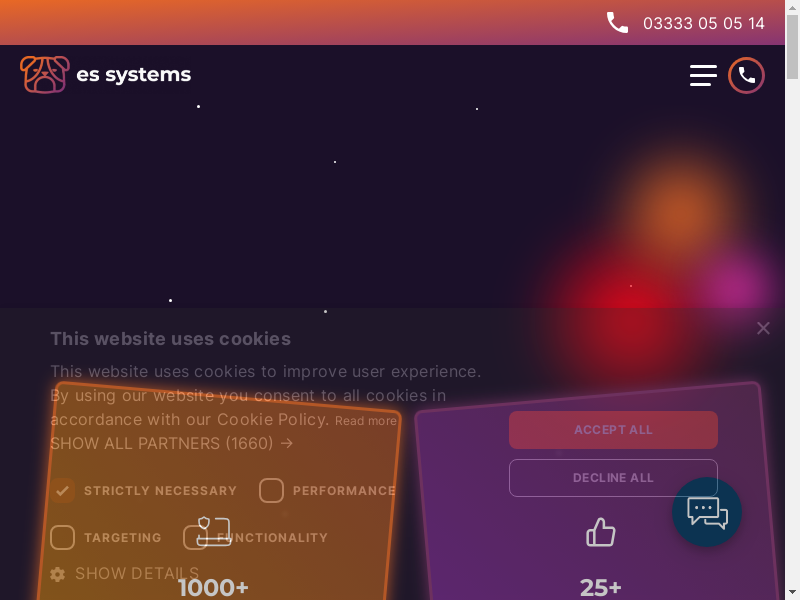Click the ES Systems bulldog logo
Image resolution: width=800 pixels, height=600 pixels.
45,75
